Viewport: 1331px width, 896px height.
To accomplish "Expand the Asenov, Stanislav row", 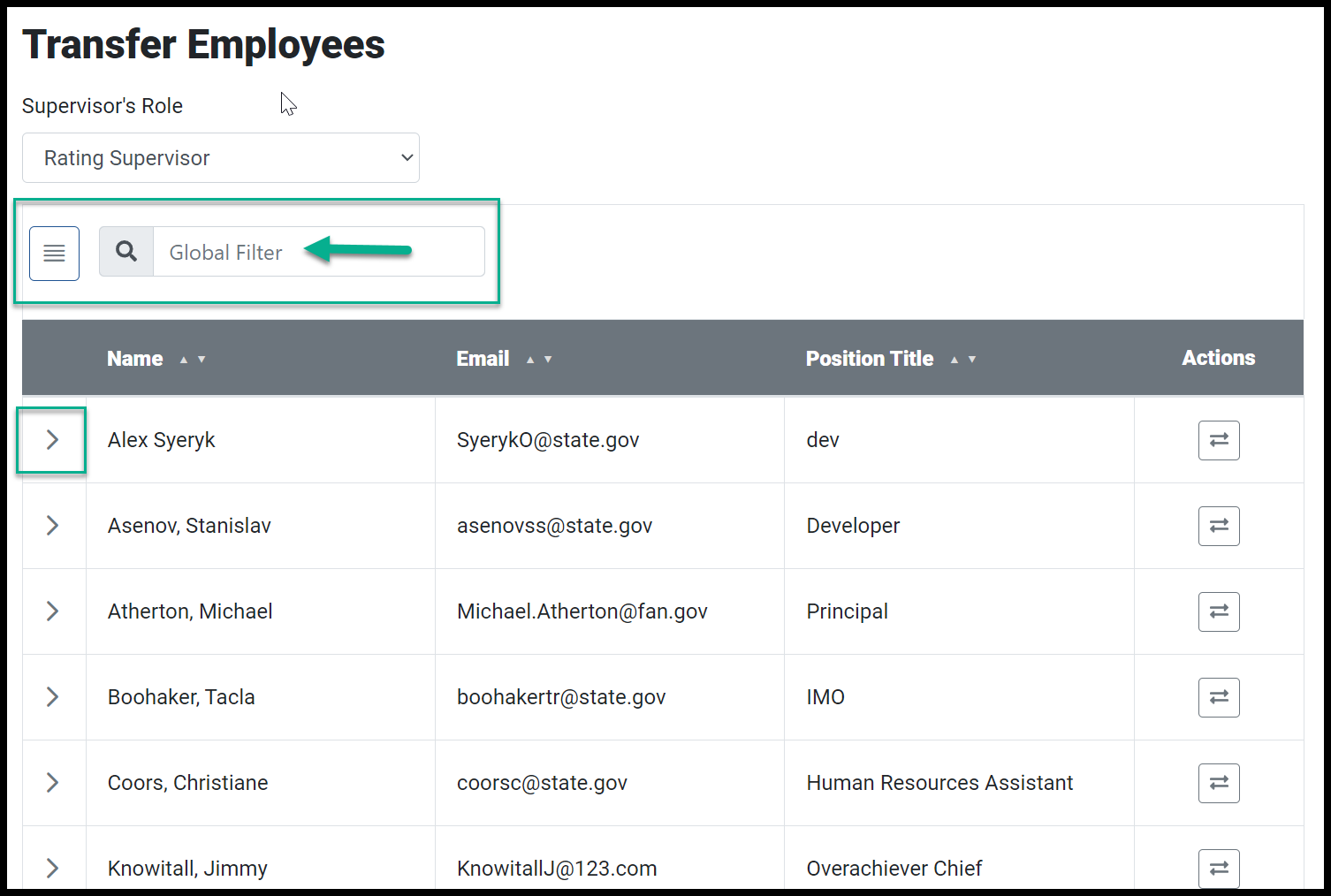I will (52, 526).
